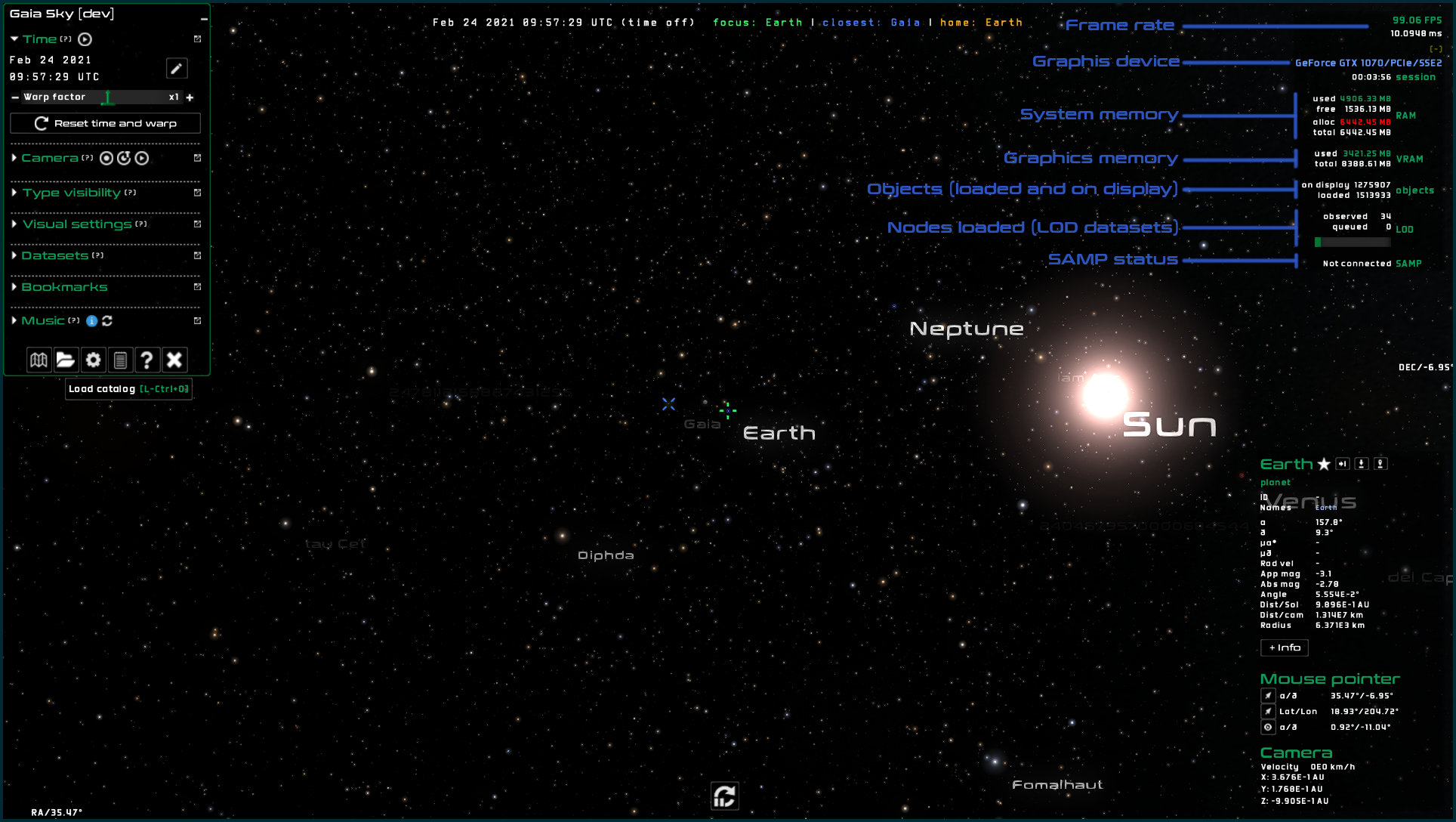Open preferences with gear icon
The height and width of the screenshot is (822, 1456).
point(93,360)
